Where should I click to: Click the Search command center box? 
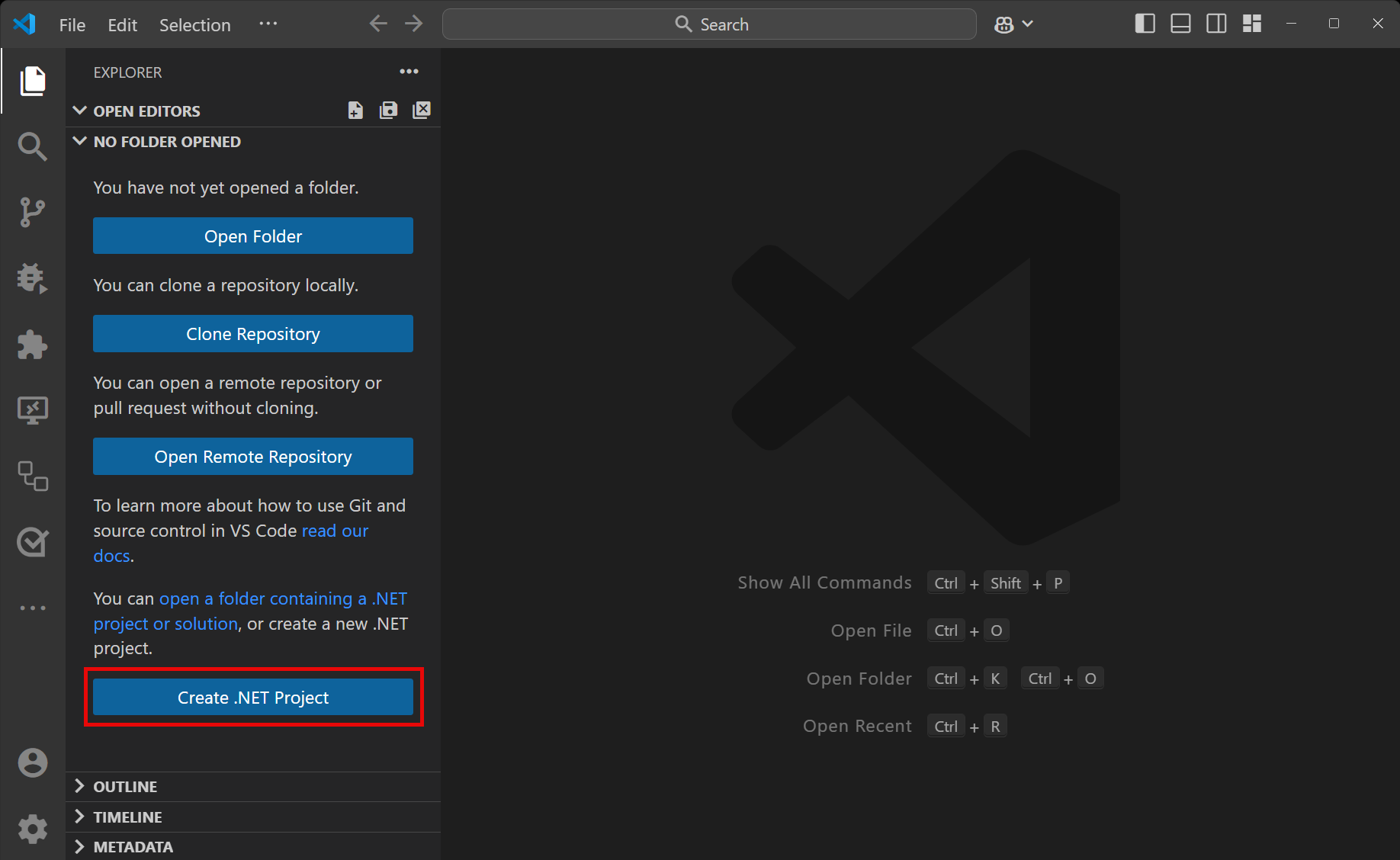(709, 24)
